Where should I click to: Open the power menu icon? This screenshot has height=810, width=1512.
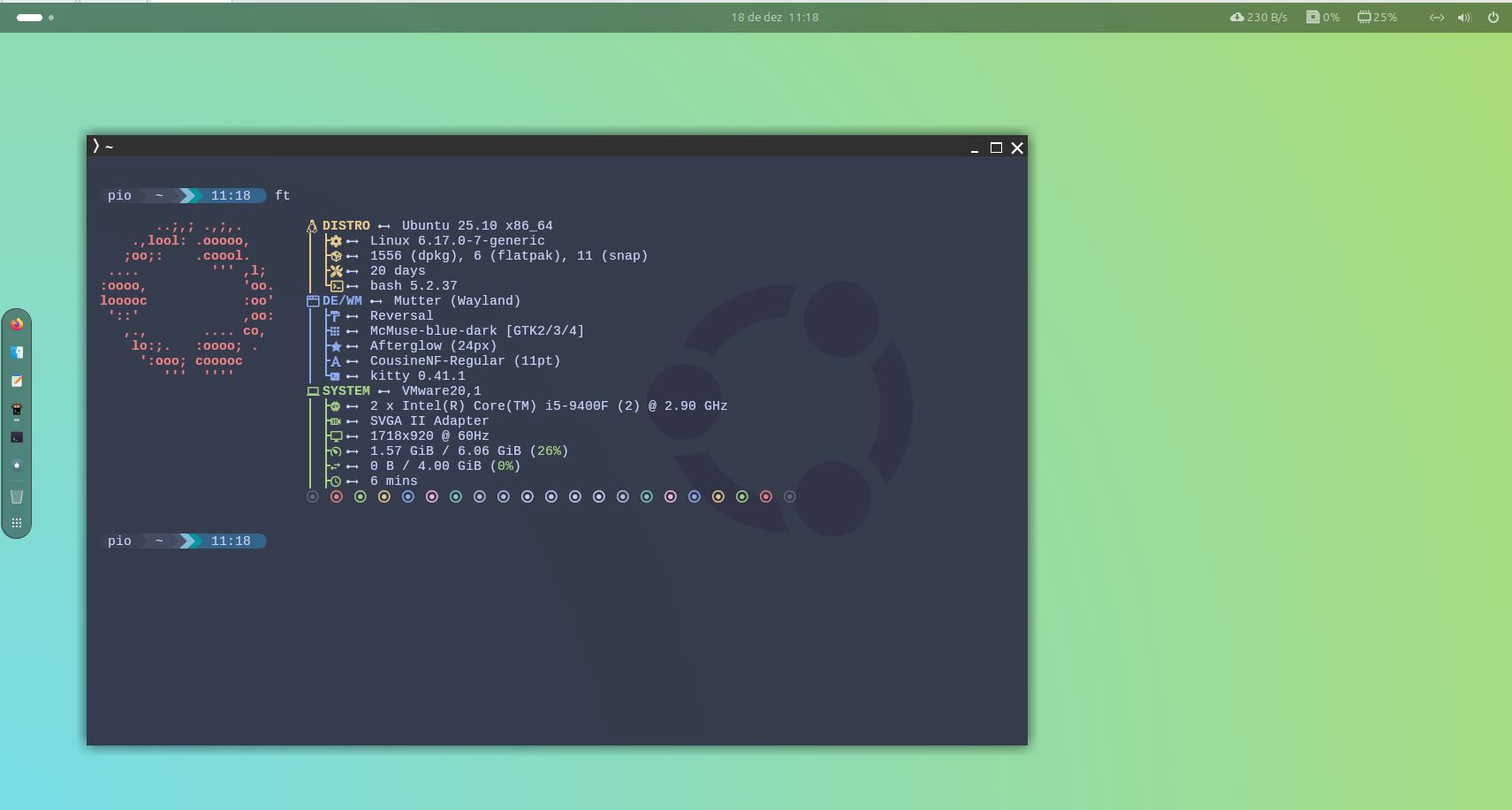pos(1493,18)
